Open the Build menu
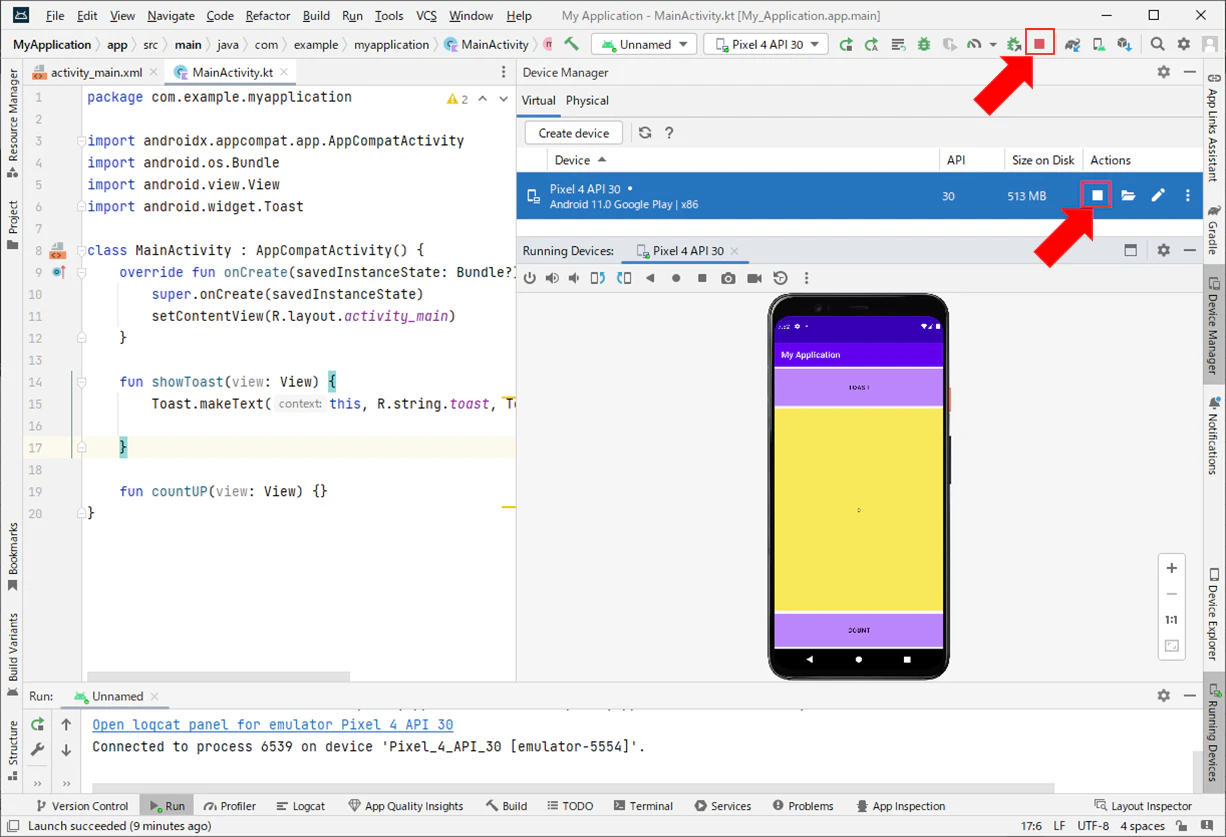1226x837 pixels. coord(316,16)
